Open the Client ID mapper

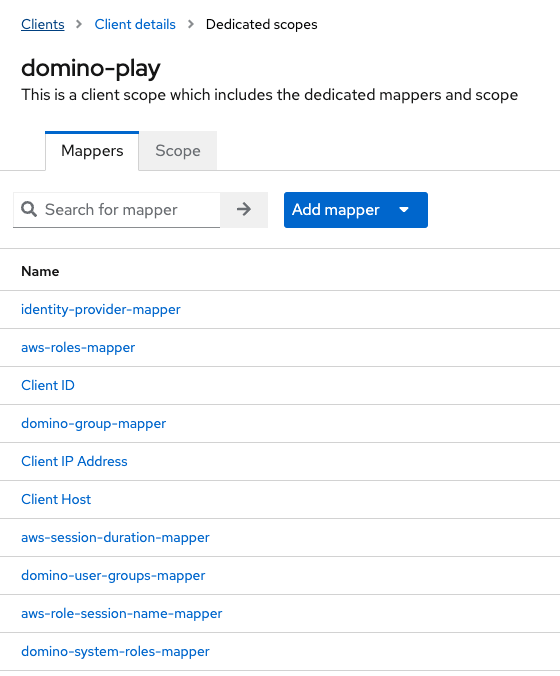[48, 385]
